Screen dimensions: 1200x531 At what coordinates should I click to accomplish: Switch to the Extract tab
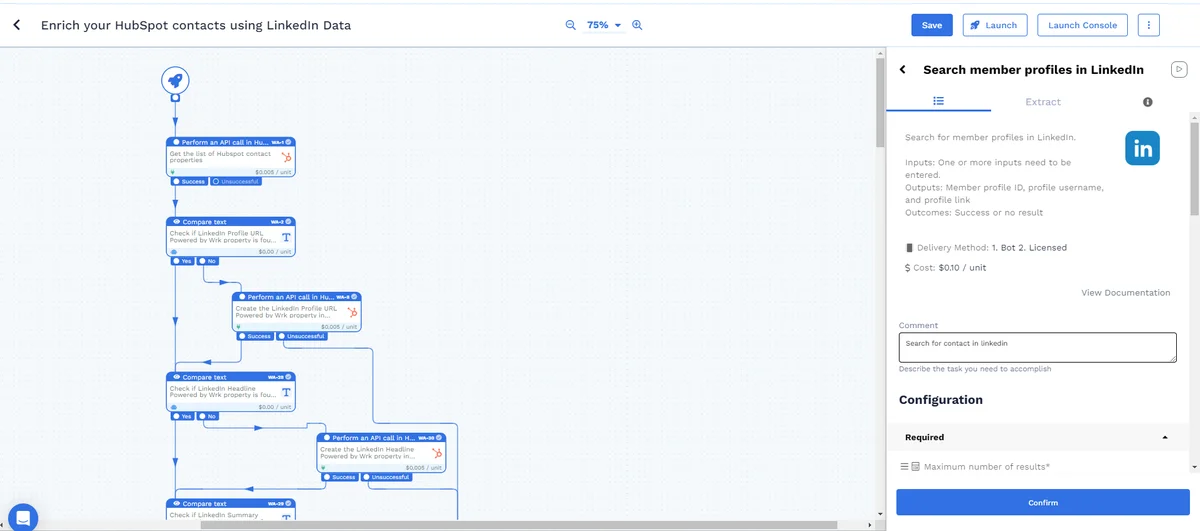pyautogui.click(x=1043, y=102)
